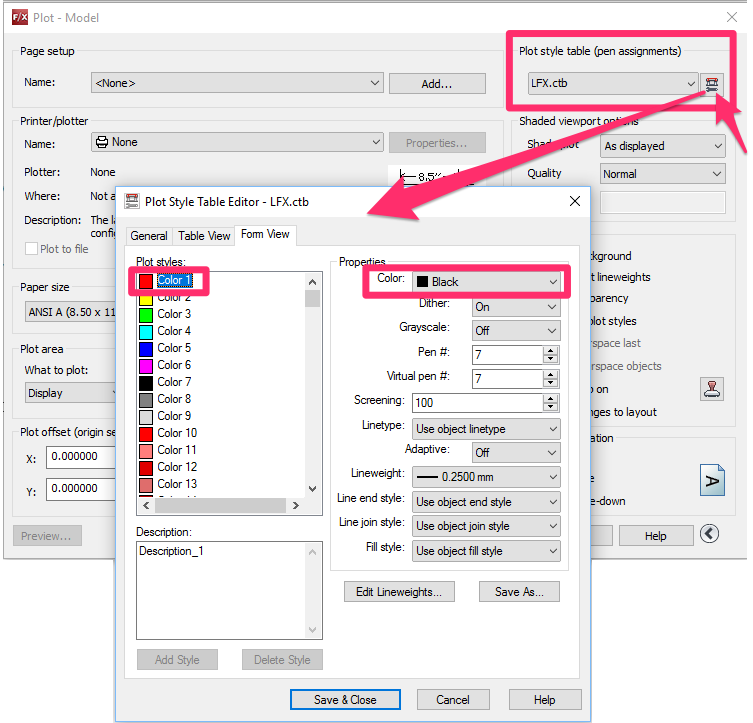The width and height of the screenshot is (753, 723).
Task: Increase Pen # value with up arrow
Action: click(550, 350)
